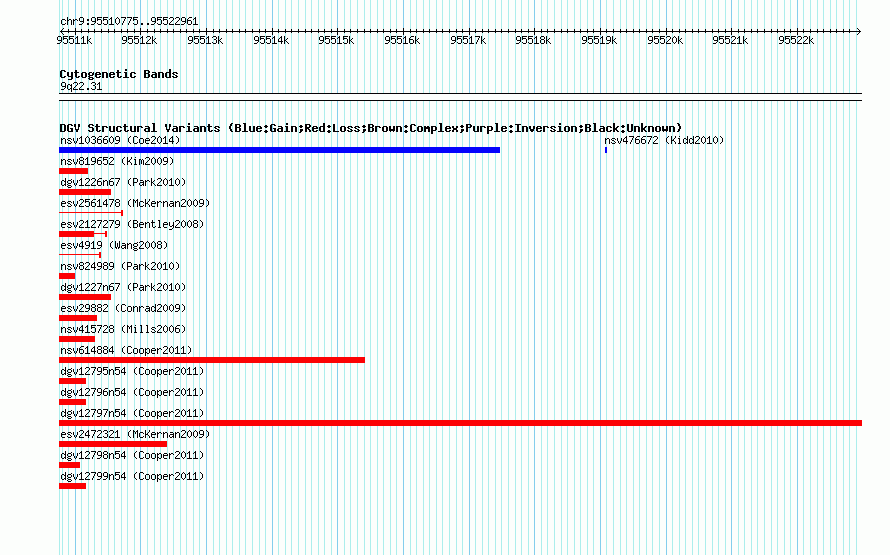Click the nsv824989 (Park2010) label
This screenshot has height=555, width=890.
coord(120,266)
